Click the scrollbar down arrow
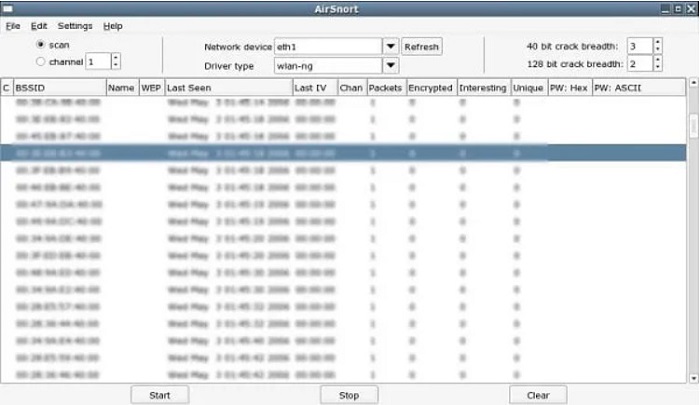The image size is (700, 405). [693, 379]
